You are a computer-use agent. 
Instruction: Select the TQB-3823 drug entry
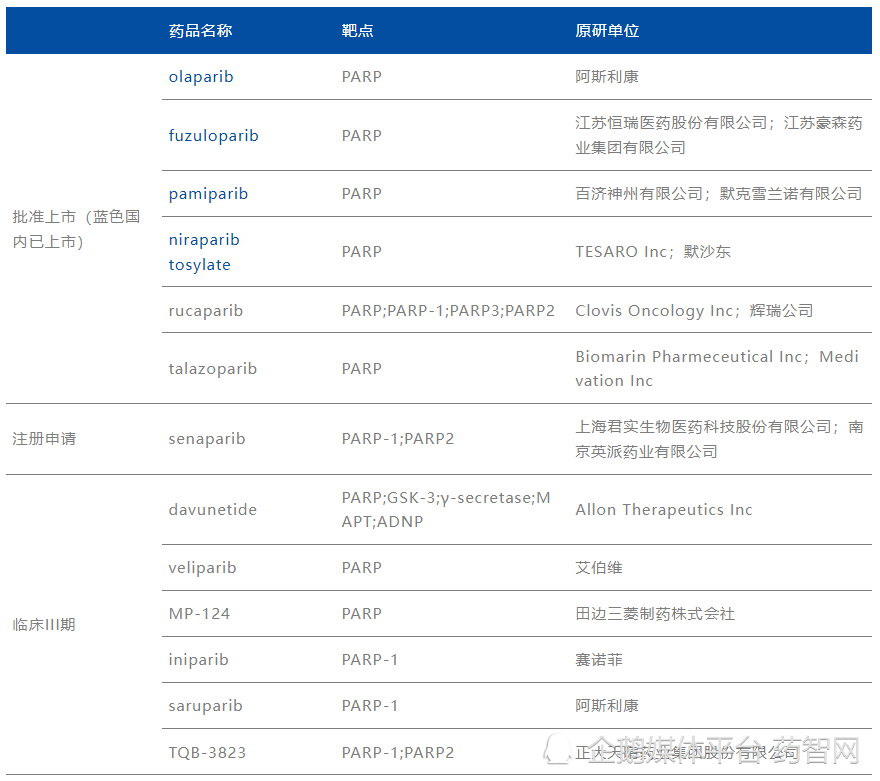(x=207, y=752)
